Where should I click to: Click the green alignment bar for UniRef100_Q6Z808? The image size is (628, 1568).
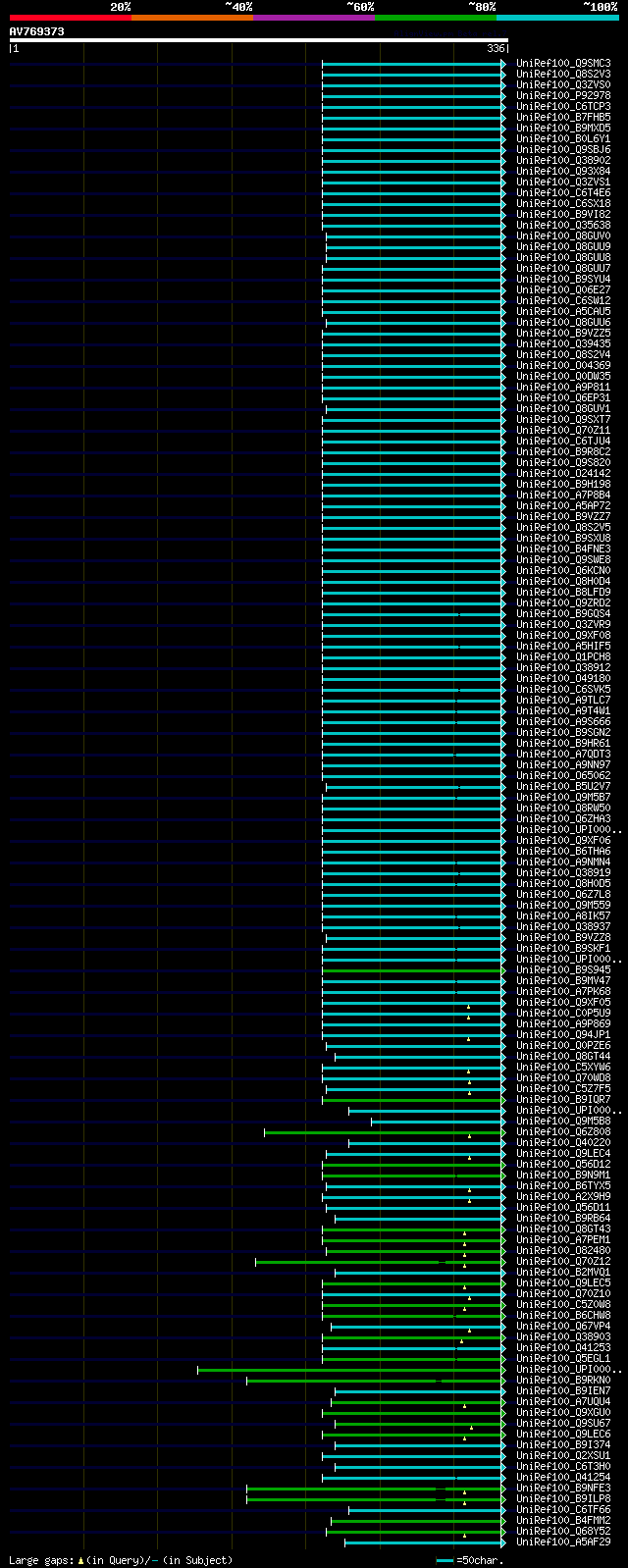(x=383, y=1132)
